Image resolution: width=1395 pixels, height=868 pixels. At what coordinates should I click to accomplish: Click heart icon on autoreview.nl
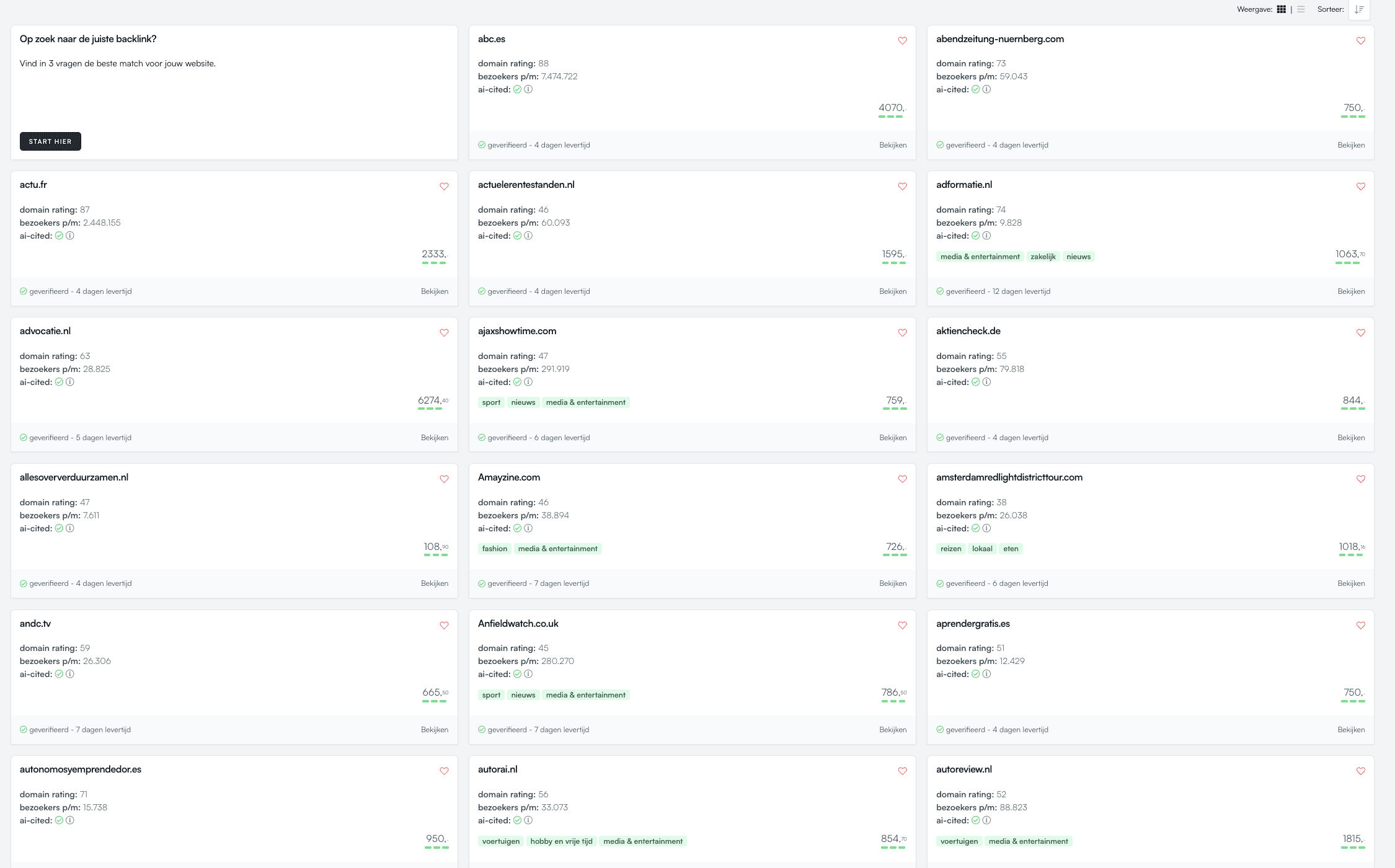1360,771
